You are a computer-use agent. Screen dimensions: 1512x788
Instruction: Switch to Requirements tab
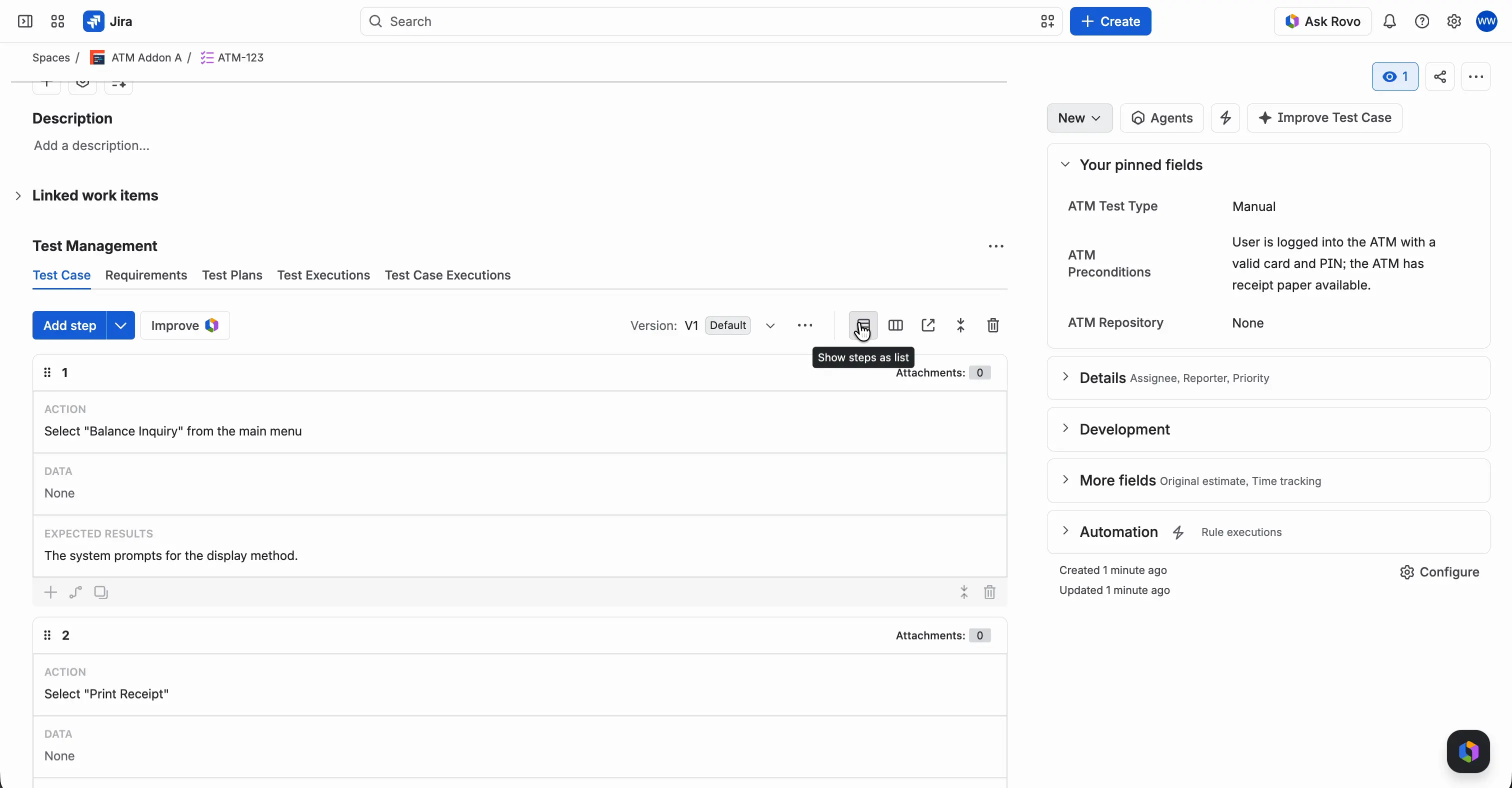[146, 275]
